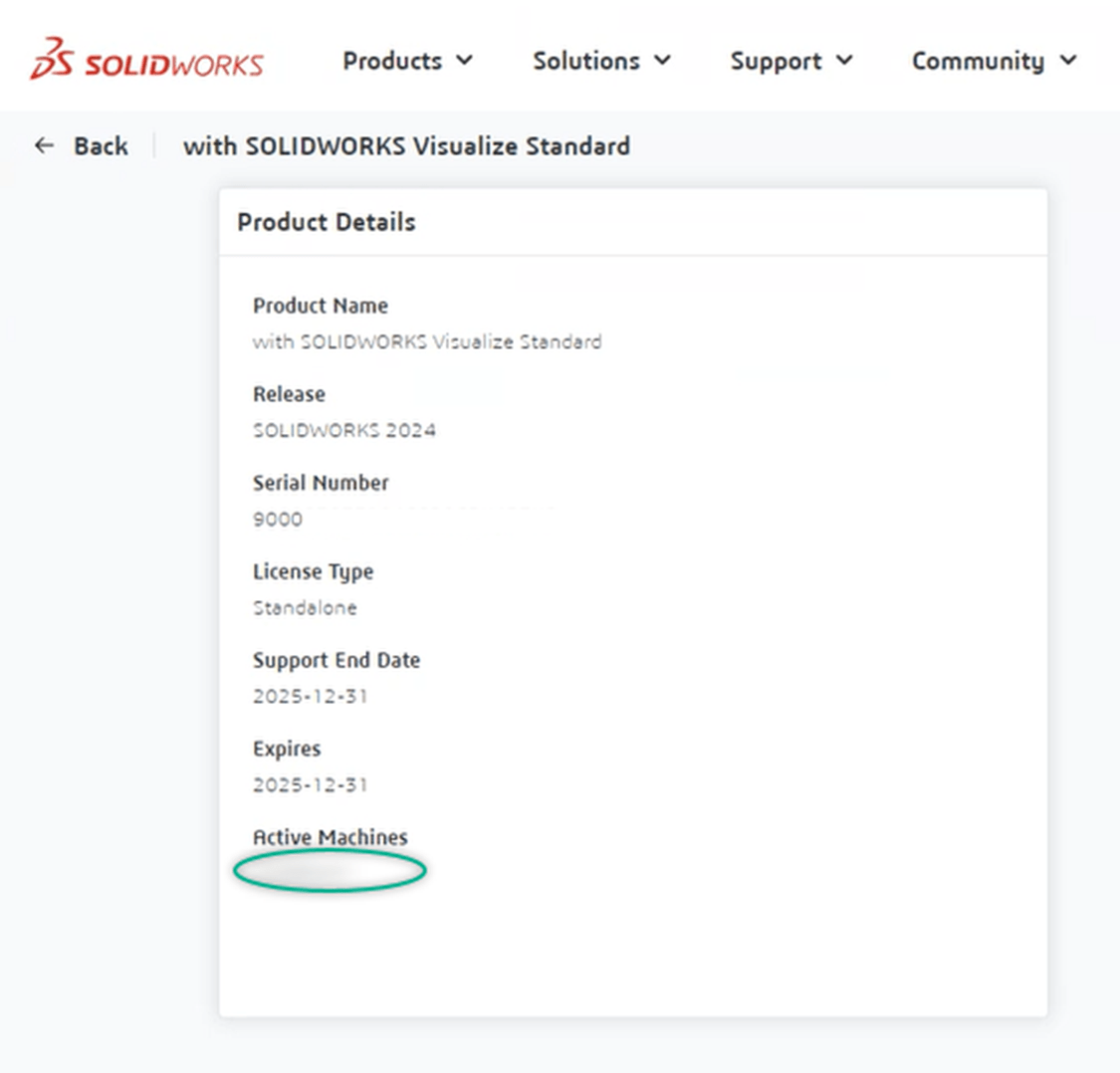Click the Back link

[x=100, y=145]
